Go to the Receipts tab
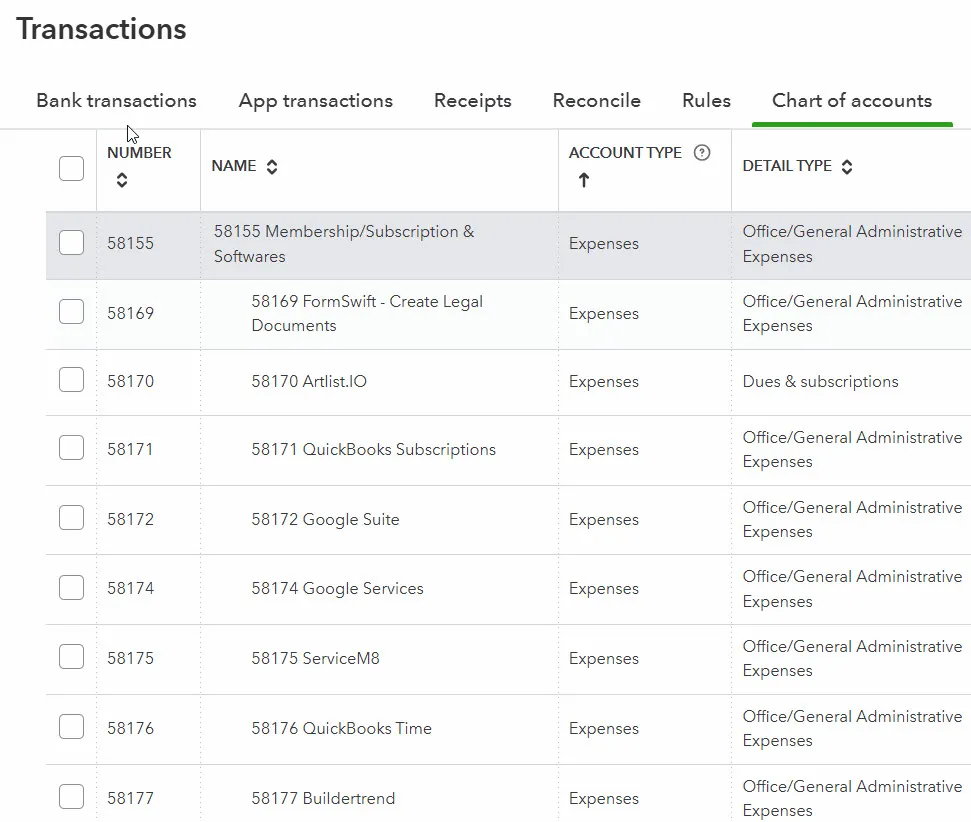 (472, 101)
